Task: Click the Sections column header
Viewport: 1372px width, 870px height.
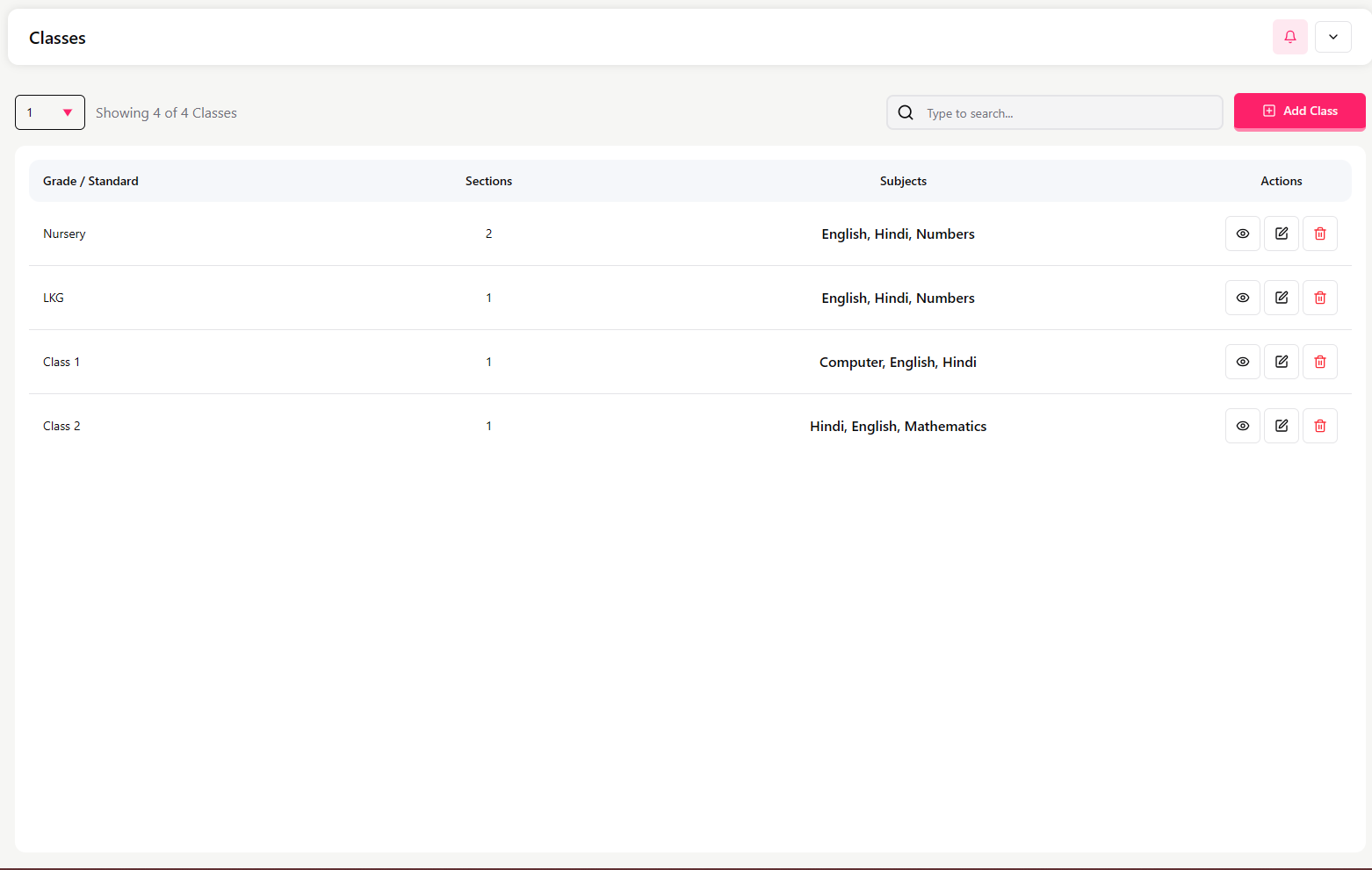Action: pyautogui.click(x=488, y=181)
